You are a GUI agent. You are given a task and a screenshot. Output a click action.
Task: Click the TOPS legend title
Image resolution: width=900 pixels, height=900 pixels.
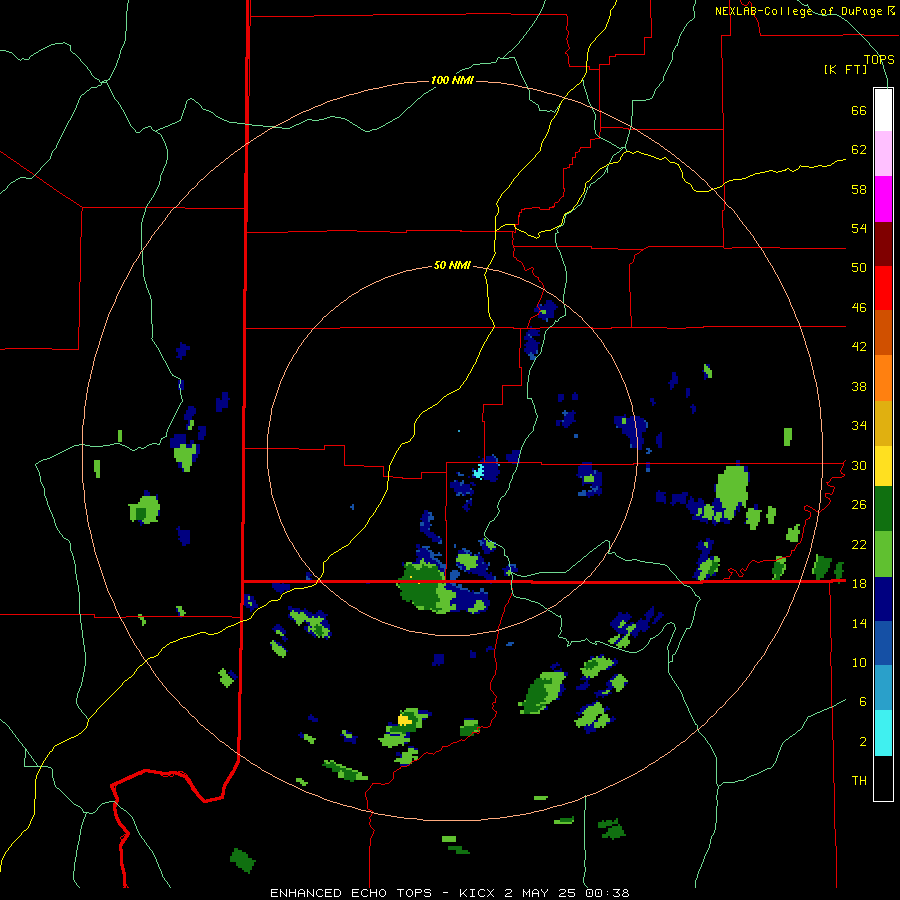(879, 59)
